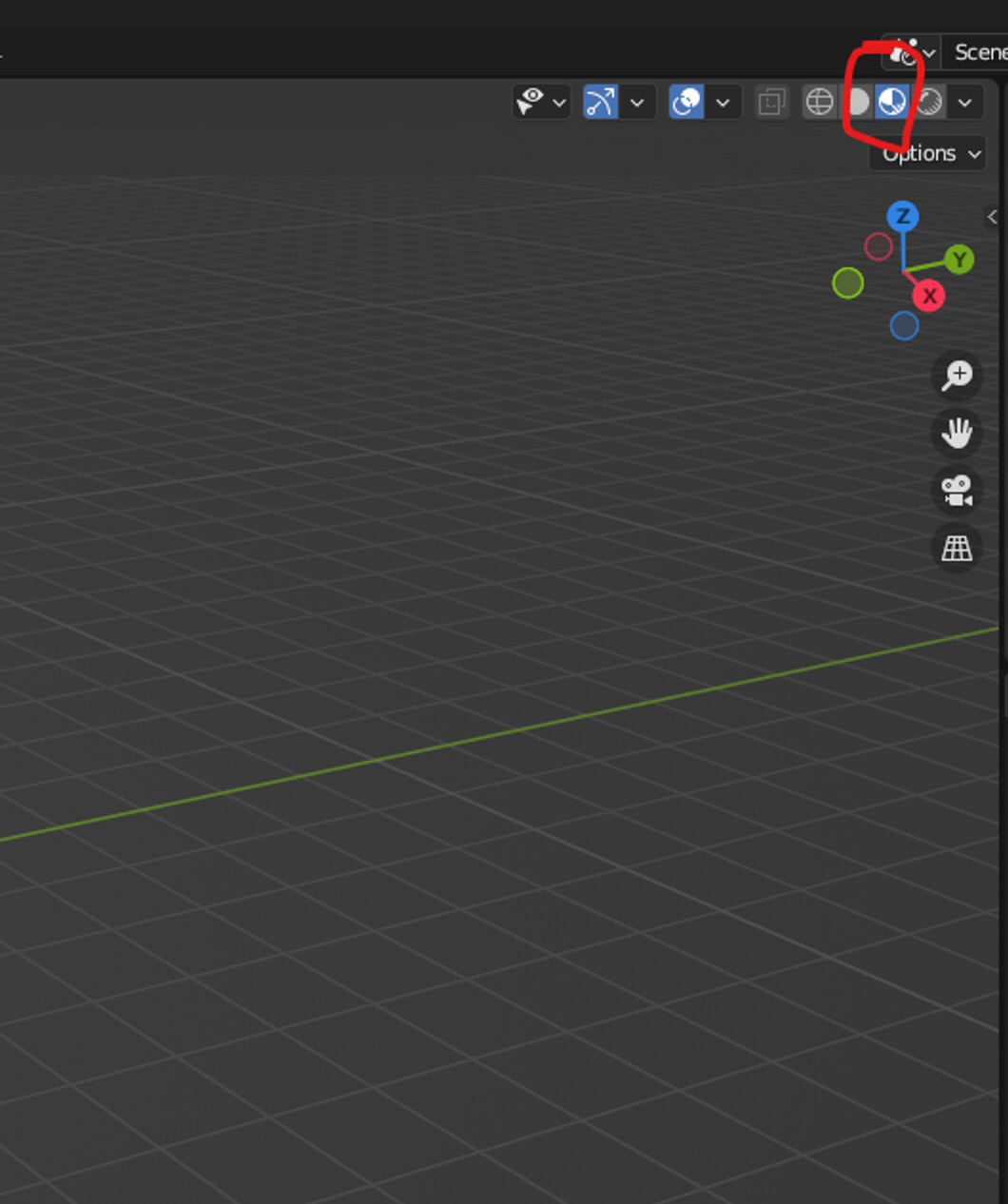Toggle viewport overlays
This screenshot has width=1008, height=1204.
point(687,102)
